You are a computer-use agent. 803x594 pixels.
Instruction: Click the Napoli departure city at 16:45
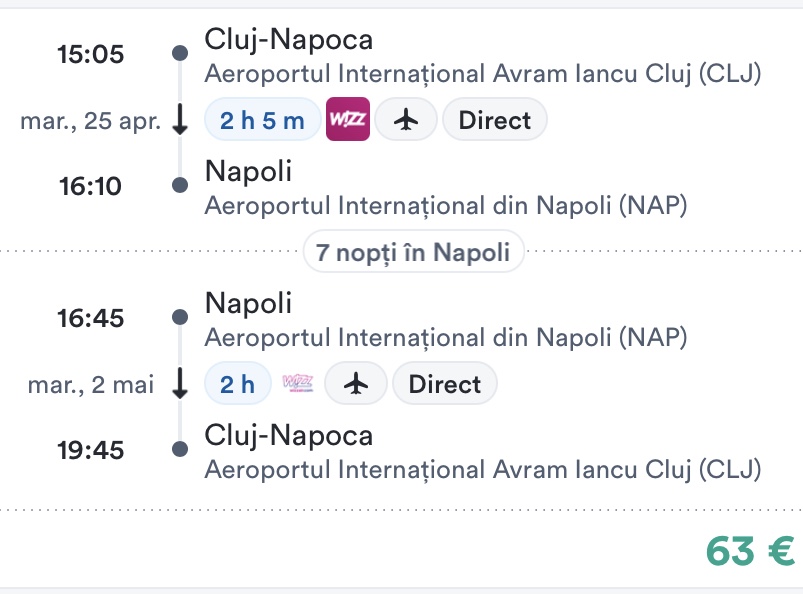(x=248, y=303)
